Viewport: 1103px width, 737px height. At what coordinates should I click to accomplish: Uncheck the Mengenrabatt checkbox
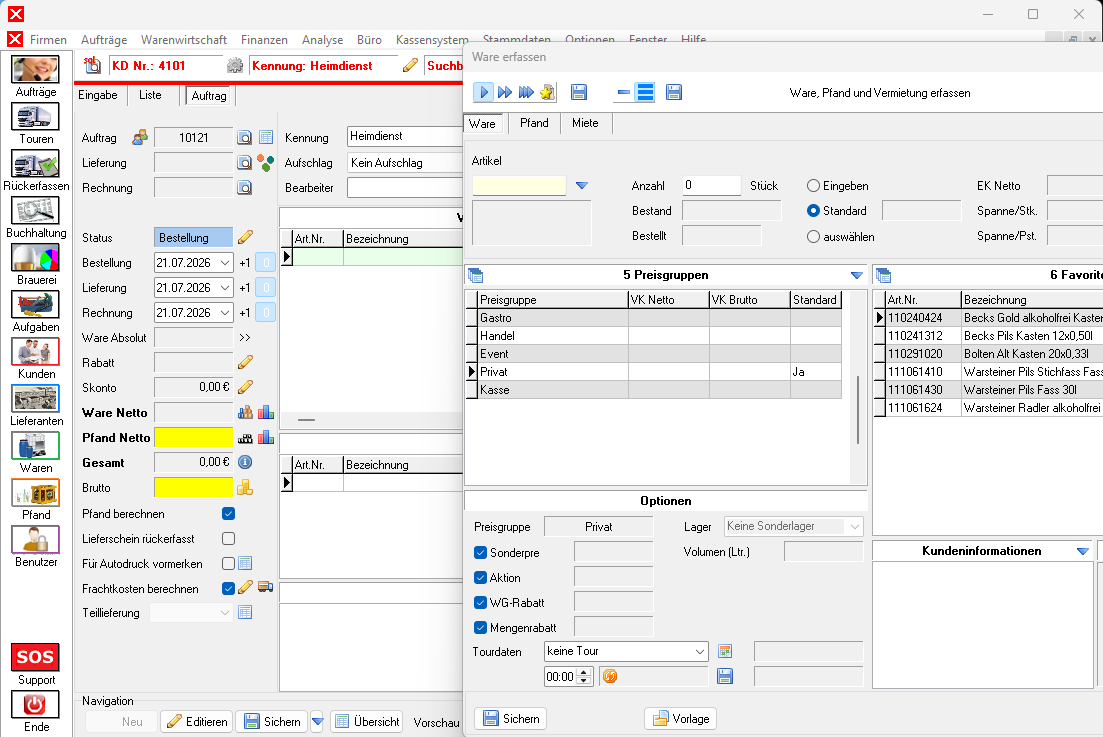tap(480, 627)
